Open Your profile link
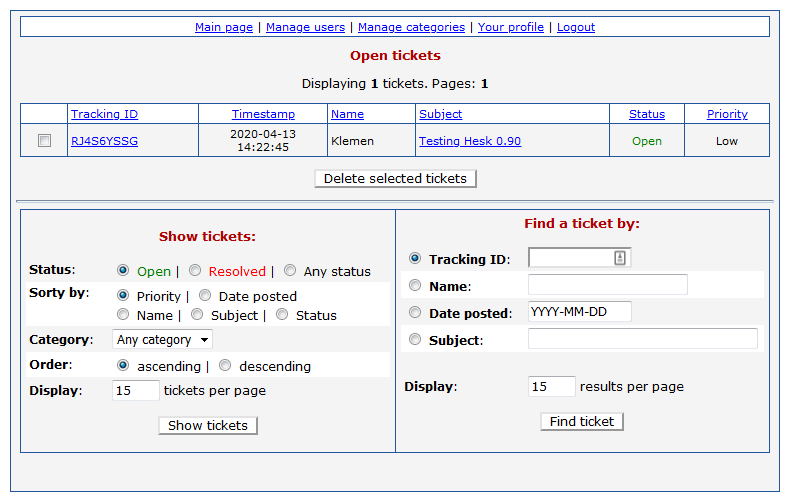Viewport: 790px width, 502px height. pyautogui.click(x=510, y=27)
